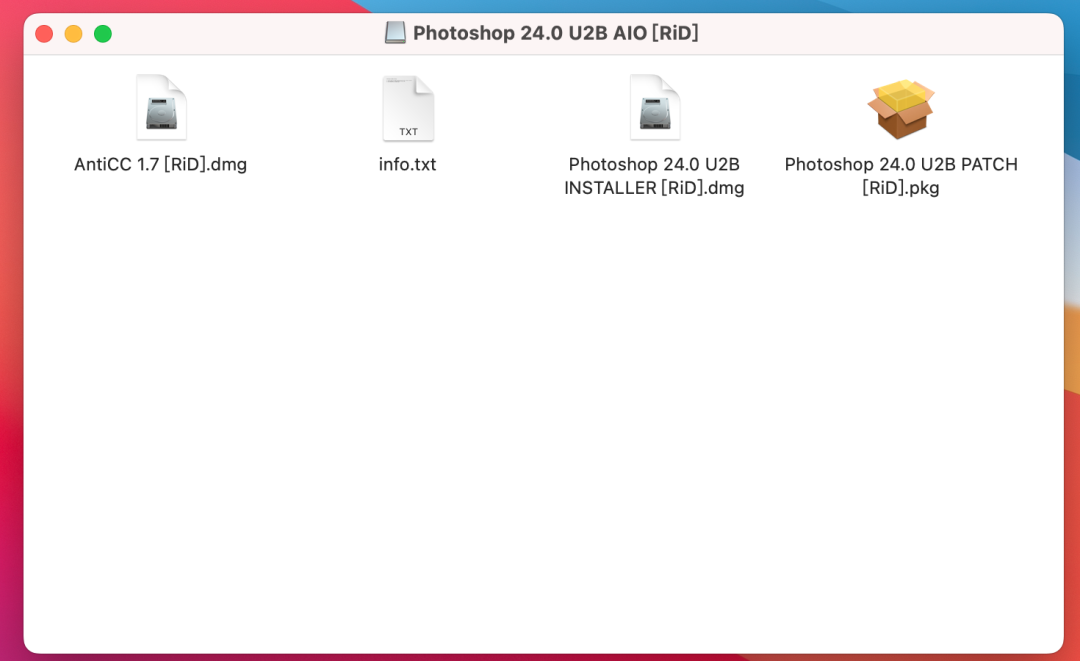Click the TXT badge on info.txt icon
Screen dimensions: 1080x661
point(408,132)
